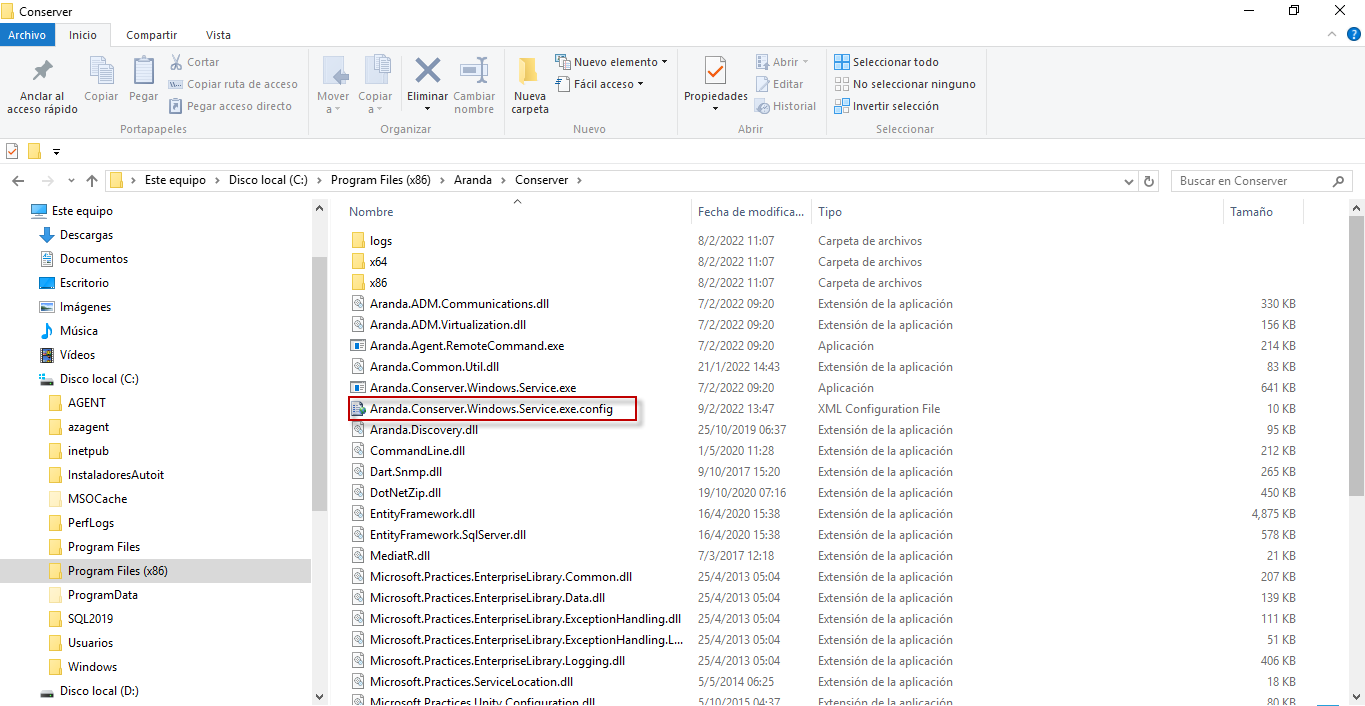Click Invertir selección
Viewport: 1365px width, 706px height.
887,106
